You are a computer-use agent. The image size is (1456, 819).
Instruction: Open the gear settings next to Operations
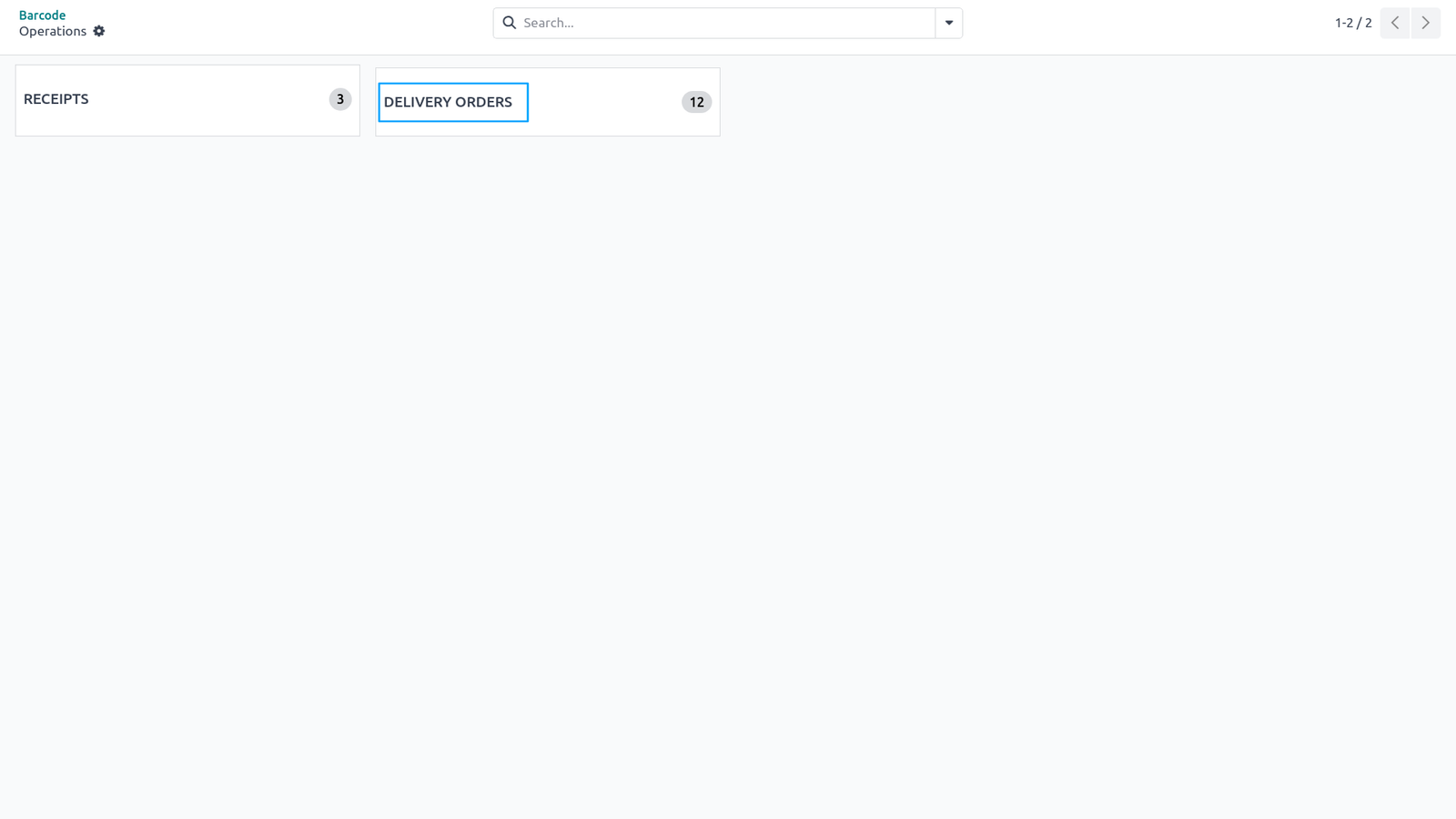[99, 31]
